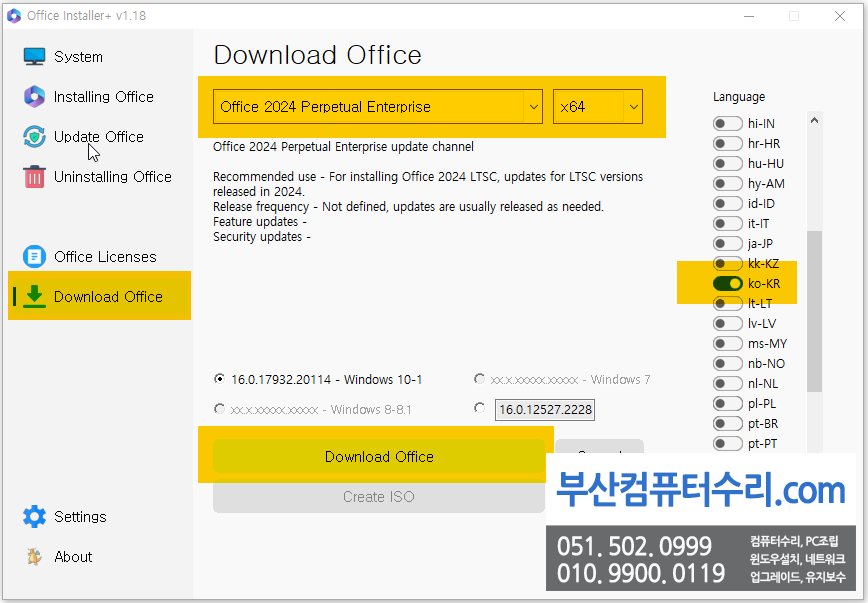Select the custom version radio button
The height and width of the screenshot is (603, 868).
tap(479, 408)
